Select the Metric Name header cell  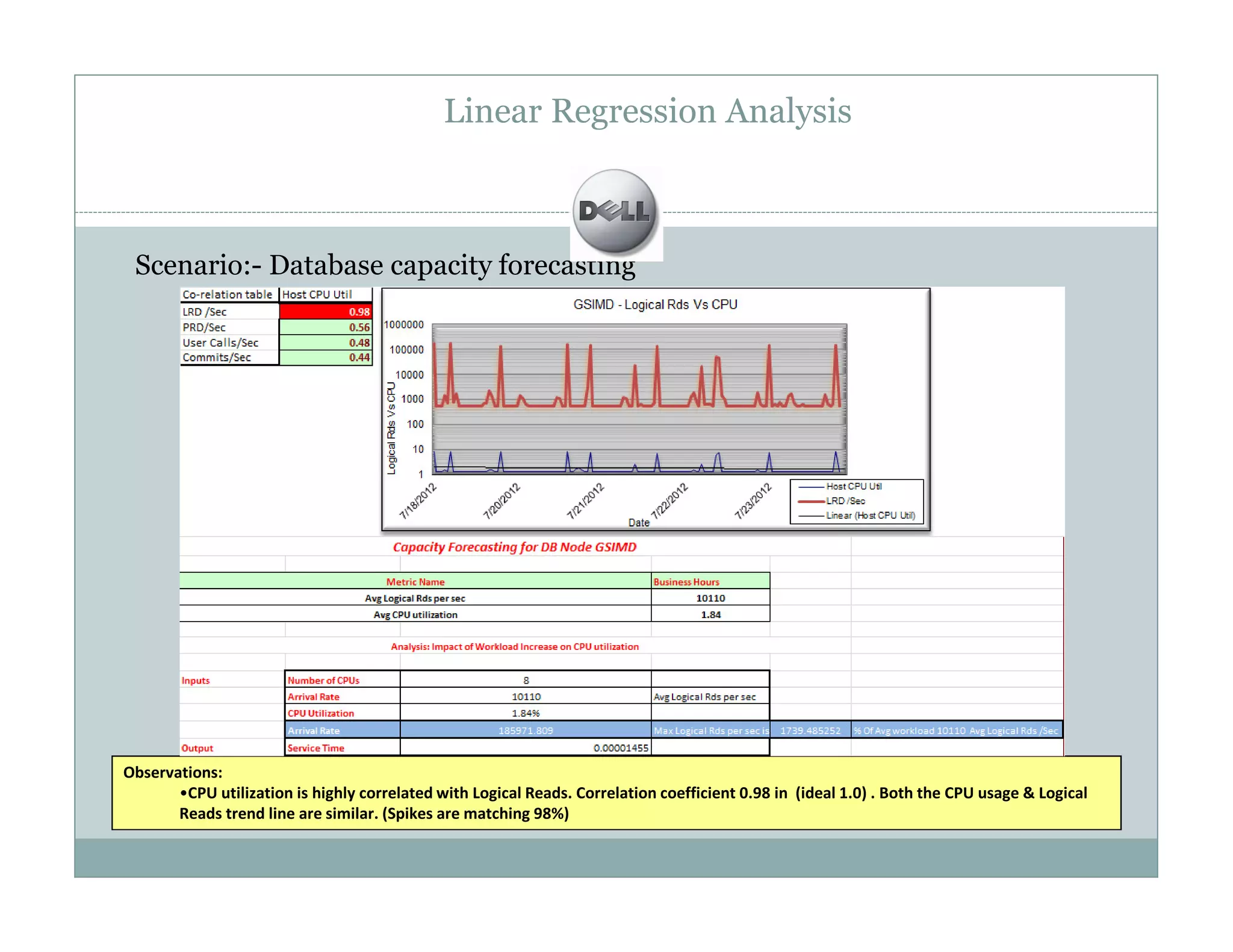(415, 582)
